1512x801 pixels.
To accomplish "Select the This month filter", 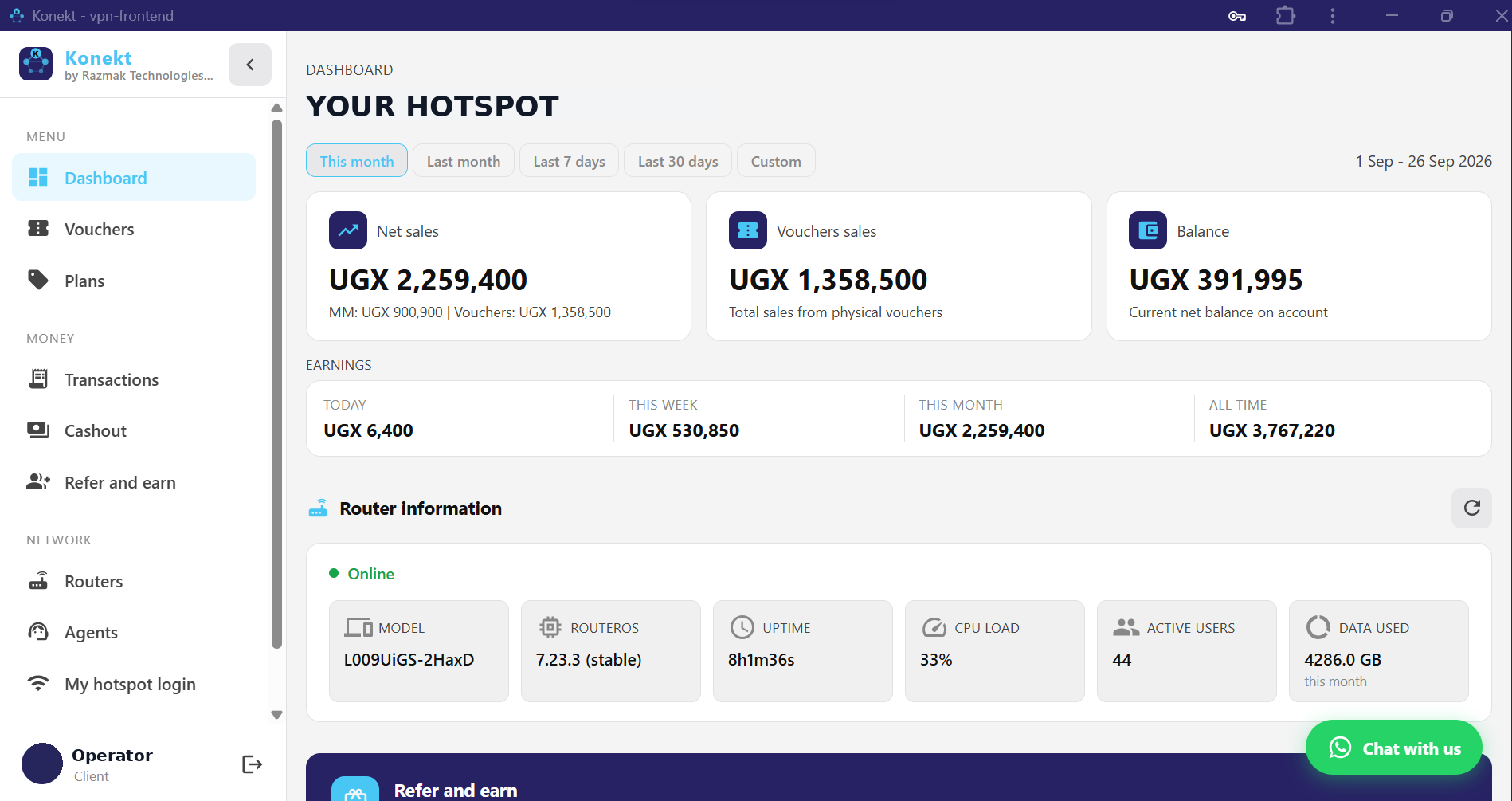I will 357,161.
